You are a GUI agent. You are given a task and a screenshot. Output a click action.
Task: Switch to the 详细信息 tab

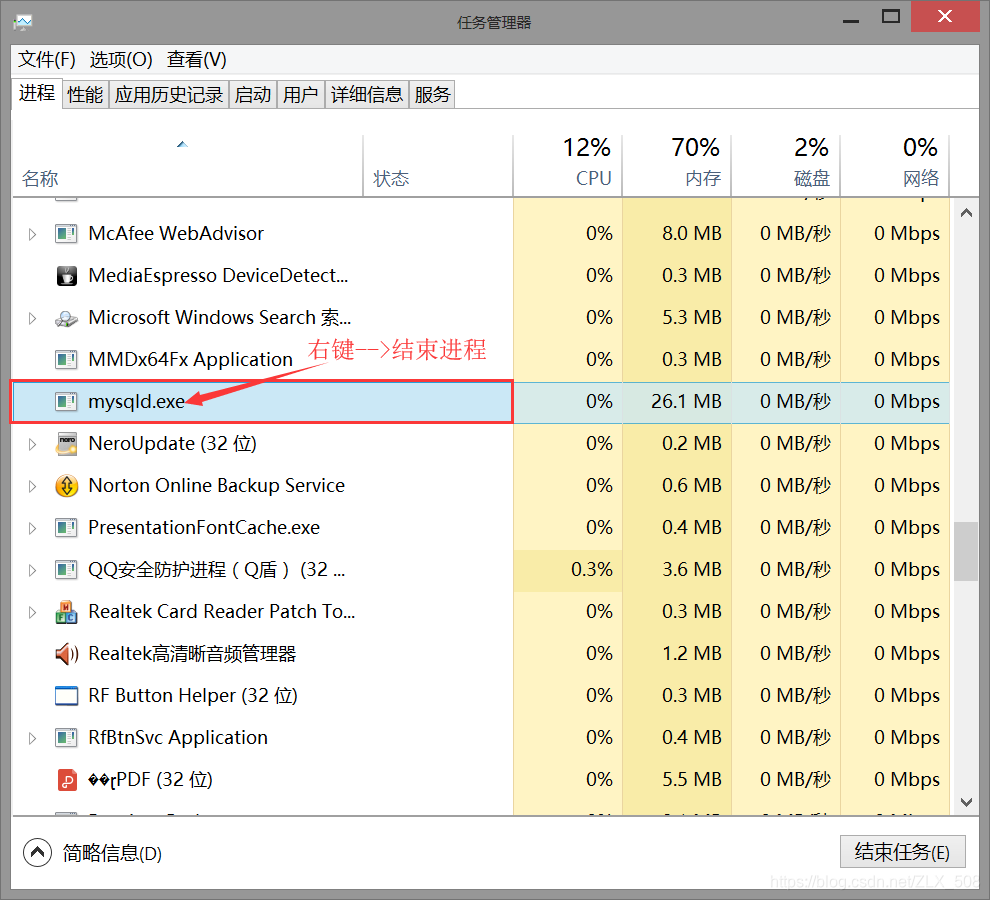click(367, 95)
